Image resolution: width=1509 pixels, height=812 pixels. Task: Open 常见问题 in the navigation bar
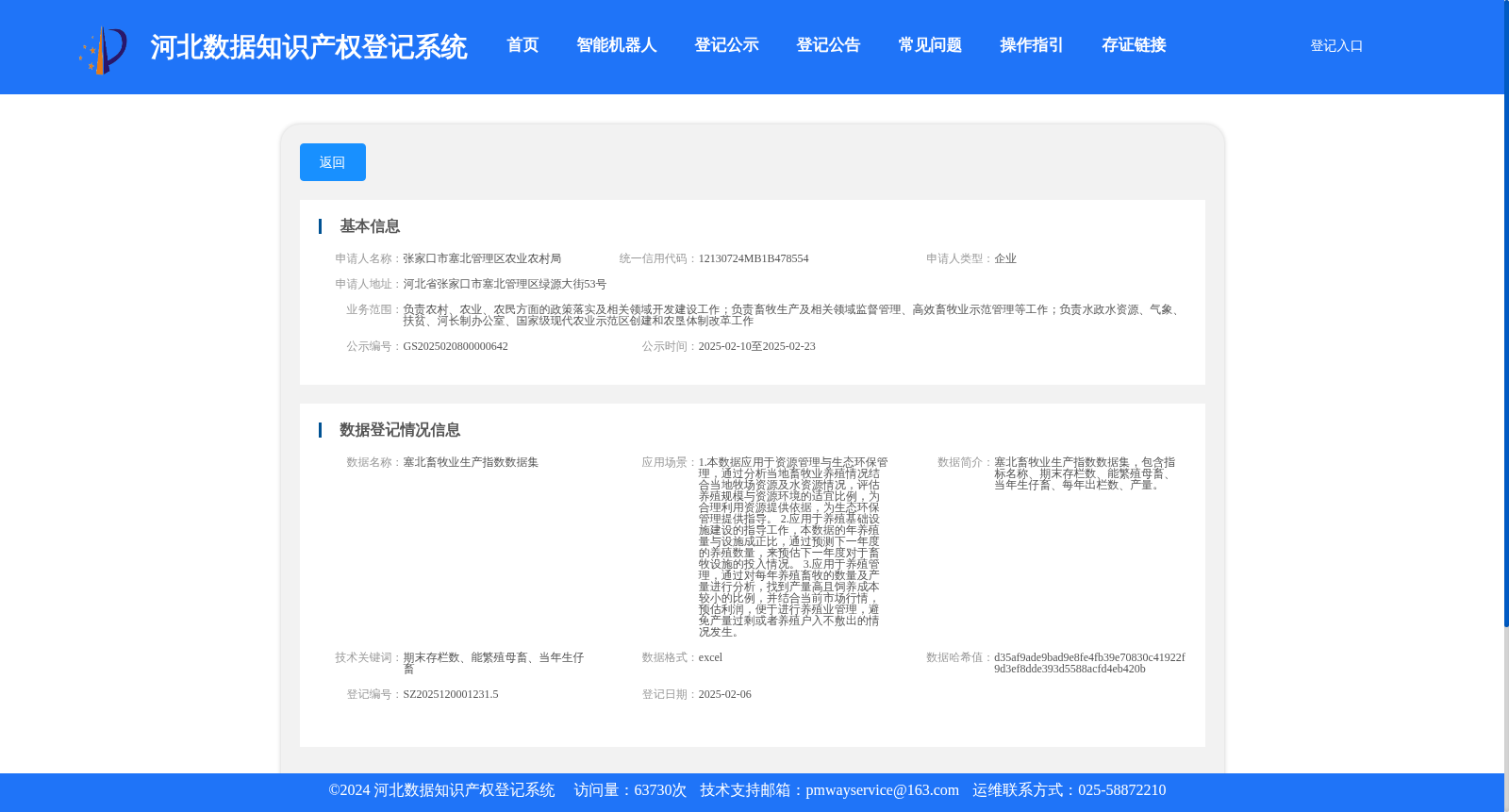coord(930,45)
